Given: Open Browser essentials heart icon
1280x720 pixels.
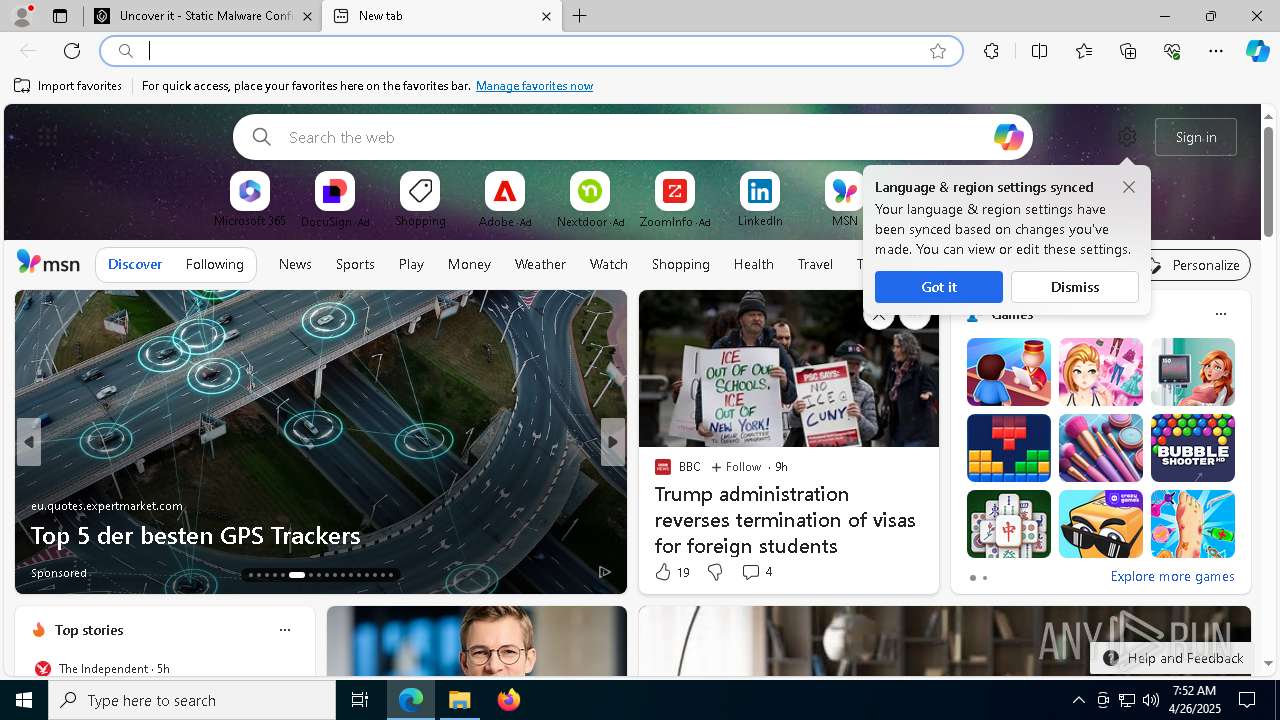Looking at the screenshot, I should (x=1172, y=51).
